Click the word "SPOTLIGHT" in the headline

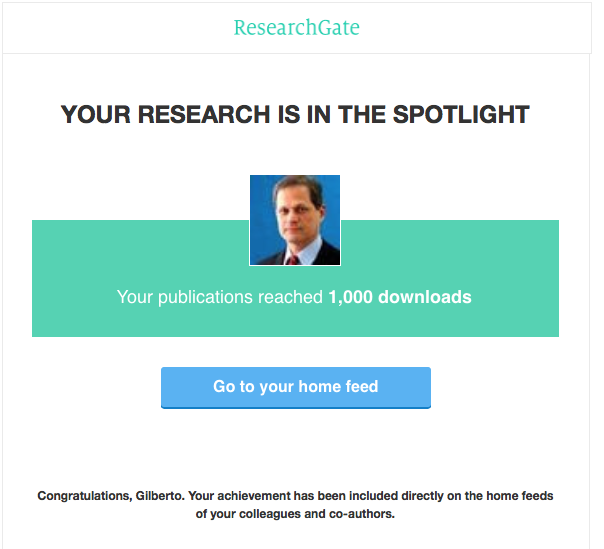point(461,115)
